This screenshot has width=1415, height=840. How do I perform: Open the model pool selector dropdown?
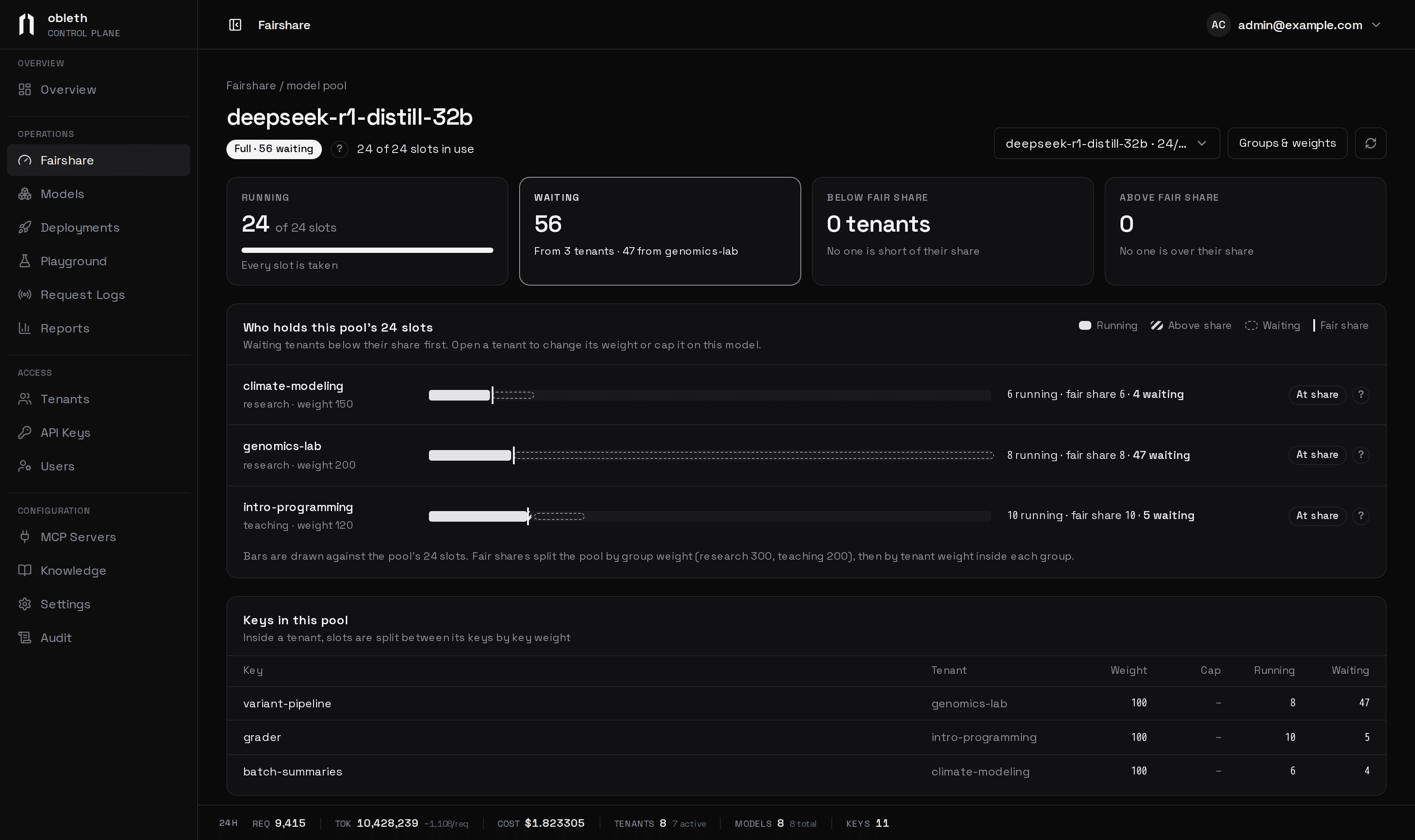(x=1106, y=143)
